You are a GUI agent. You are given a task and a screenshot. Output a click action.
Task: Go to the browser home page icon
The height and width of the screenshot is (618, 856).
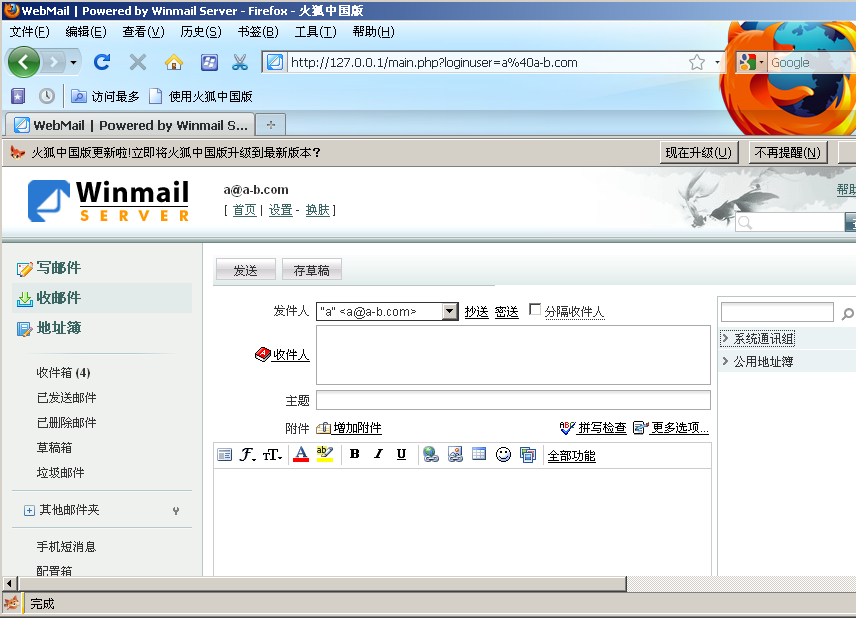(x=174, y=62)
